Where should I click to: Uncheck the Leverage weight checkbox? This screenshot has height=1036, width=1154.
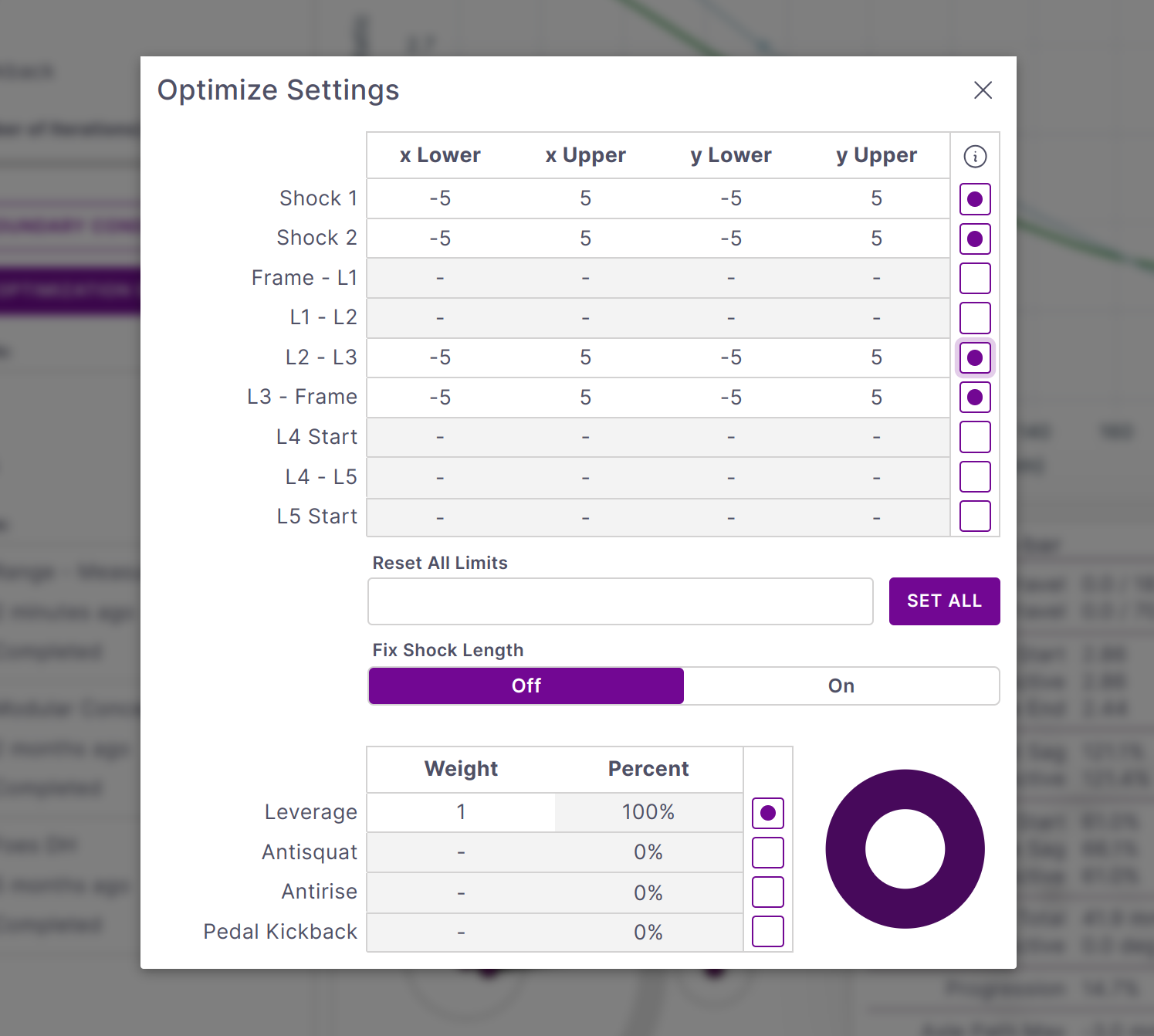pos(767,813)
